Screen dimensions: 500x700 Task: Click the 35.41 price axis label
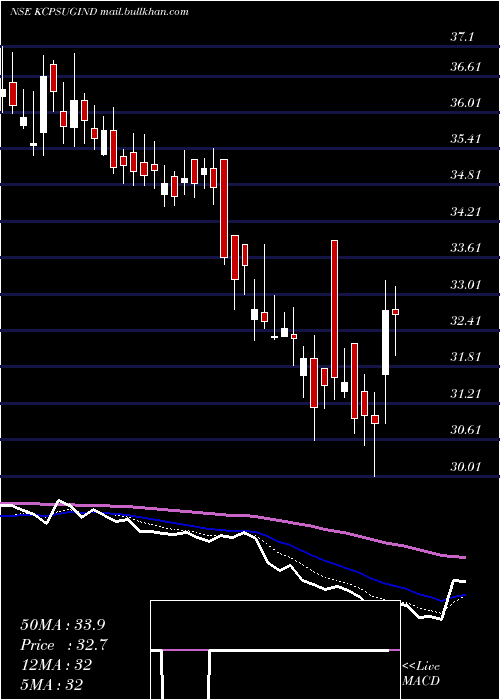pos(465,139)
